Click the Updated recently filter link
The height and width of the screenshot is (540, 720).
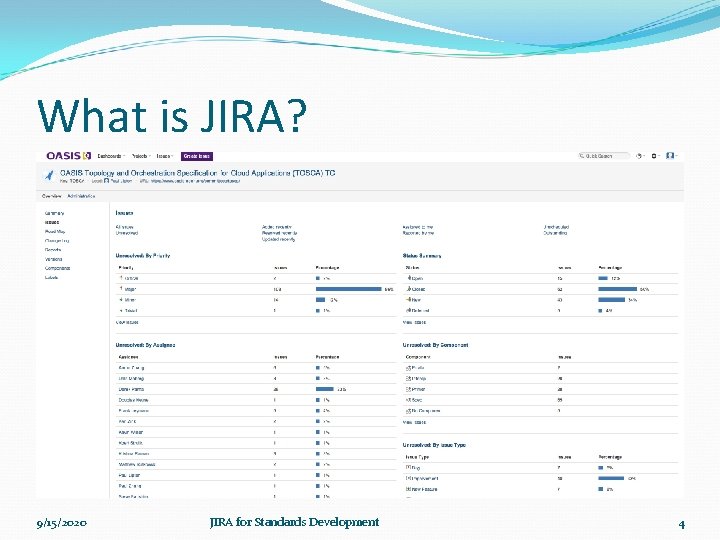279,239
